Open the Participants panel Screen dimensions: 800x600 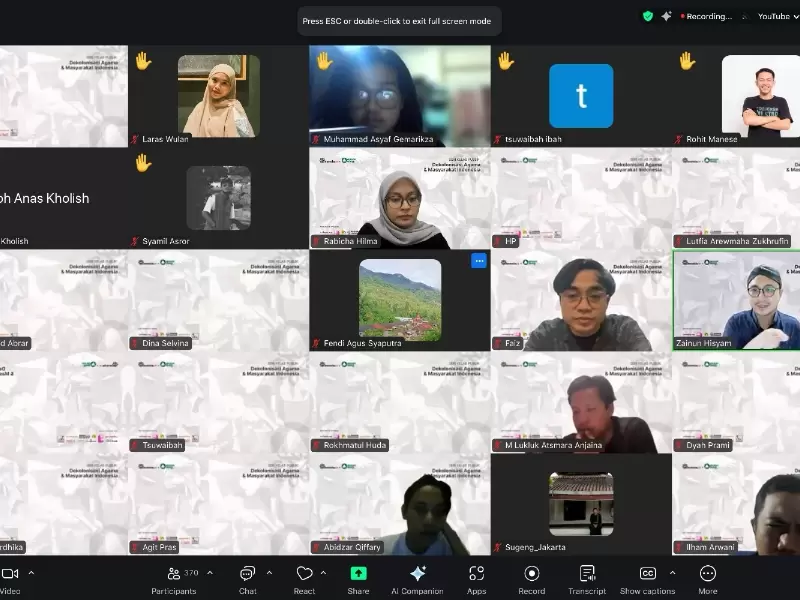pos(174,580)
